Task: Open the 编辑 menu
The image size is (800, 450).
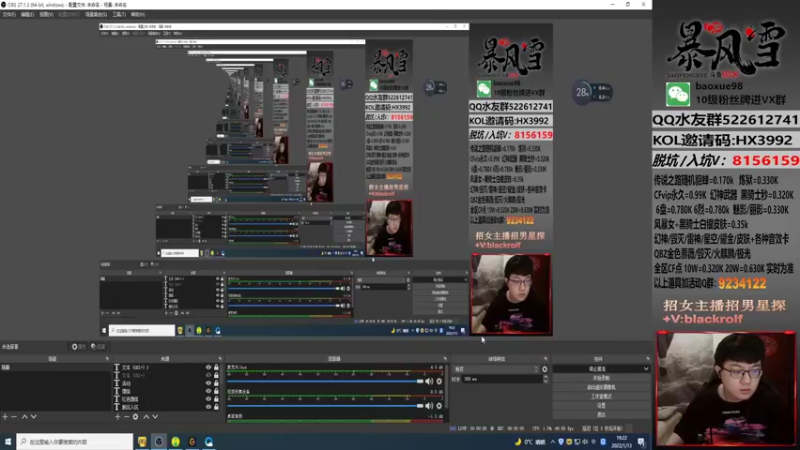Action: [x=28, y=14]
